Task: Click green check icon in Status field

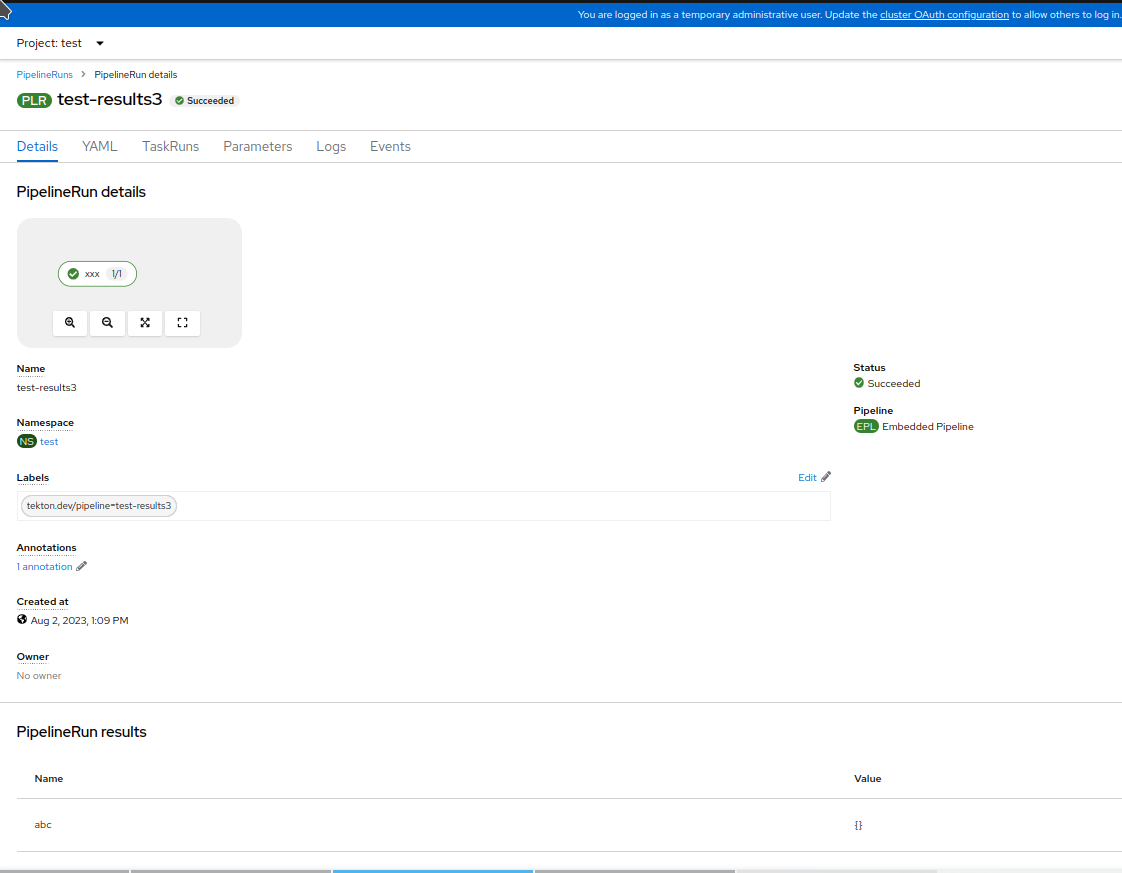Action: 859,383
